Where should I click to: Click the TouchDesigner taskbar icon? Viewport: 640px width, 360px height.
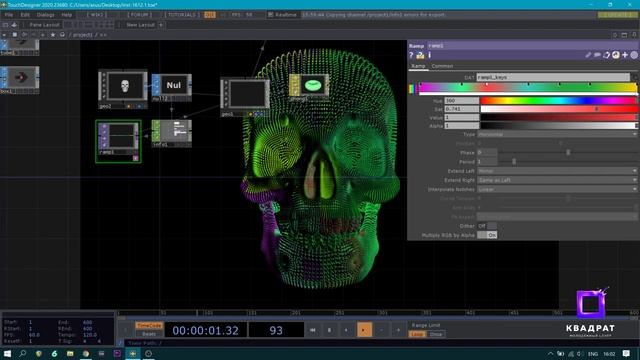tap(133, 353)
